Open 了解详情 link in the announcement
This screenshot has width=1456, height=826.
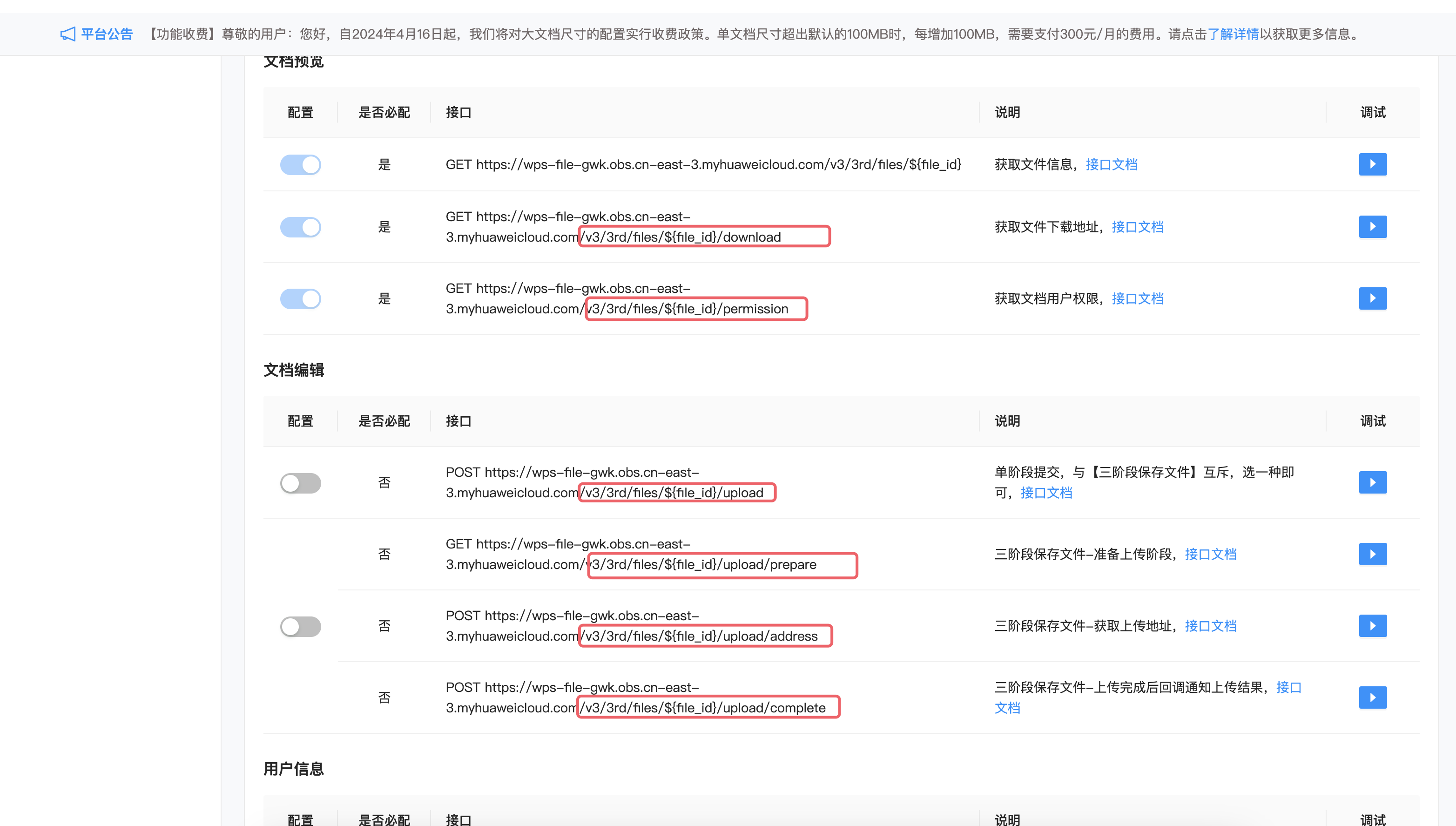click(x=1233, y=34)
